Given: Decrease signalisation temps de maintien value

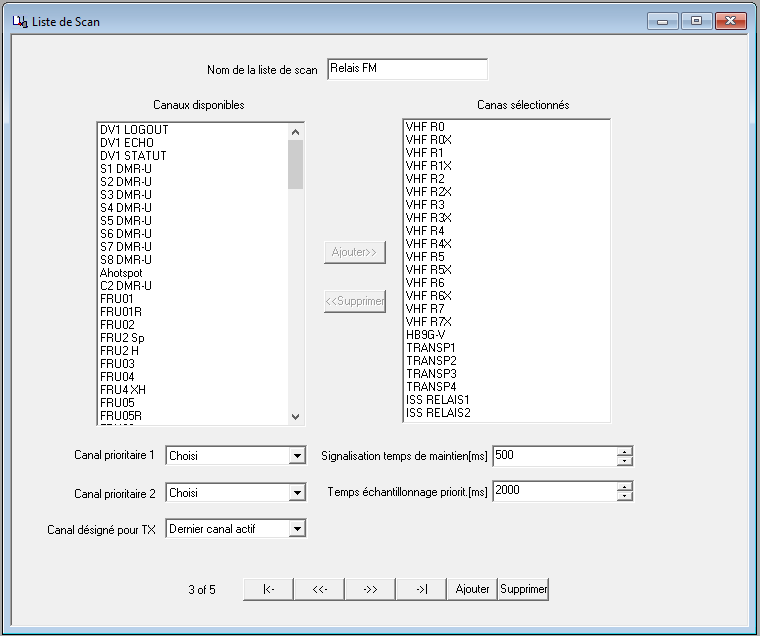Looking at the screenshot, I should (x=625, y=461).
